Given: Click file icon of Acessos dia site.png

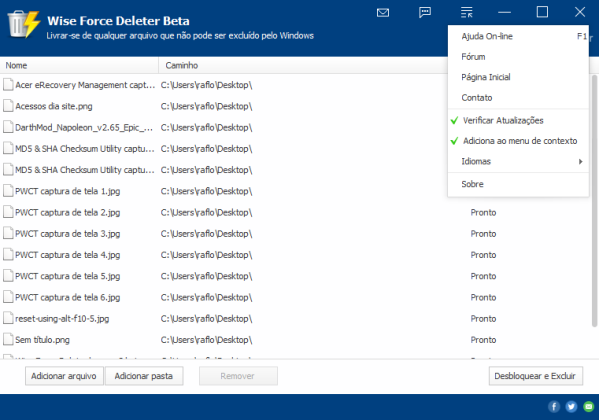Looking at the screenshot, I should [8, 106].
